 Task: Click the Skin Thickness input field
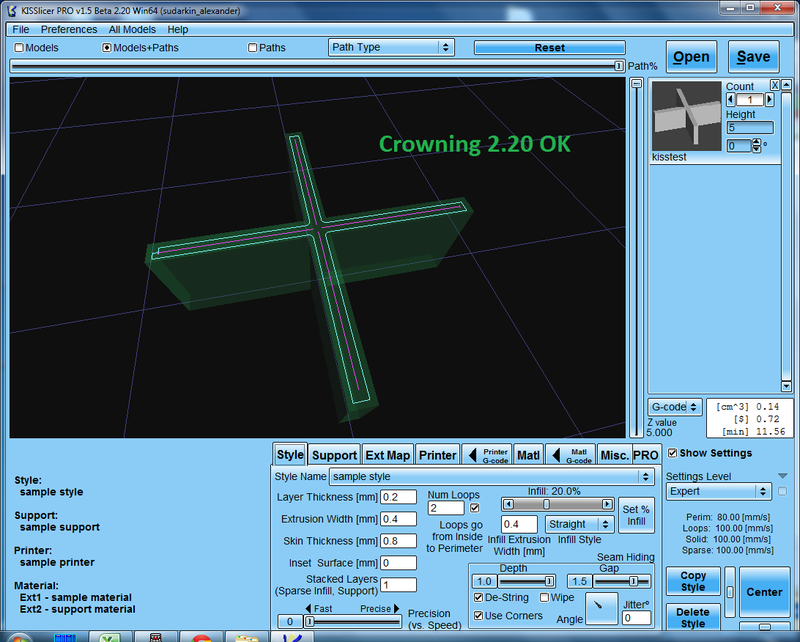(x=398, y=541)
